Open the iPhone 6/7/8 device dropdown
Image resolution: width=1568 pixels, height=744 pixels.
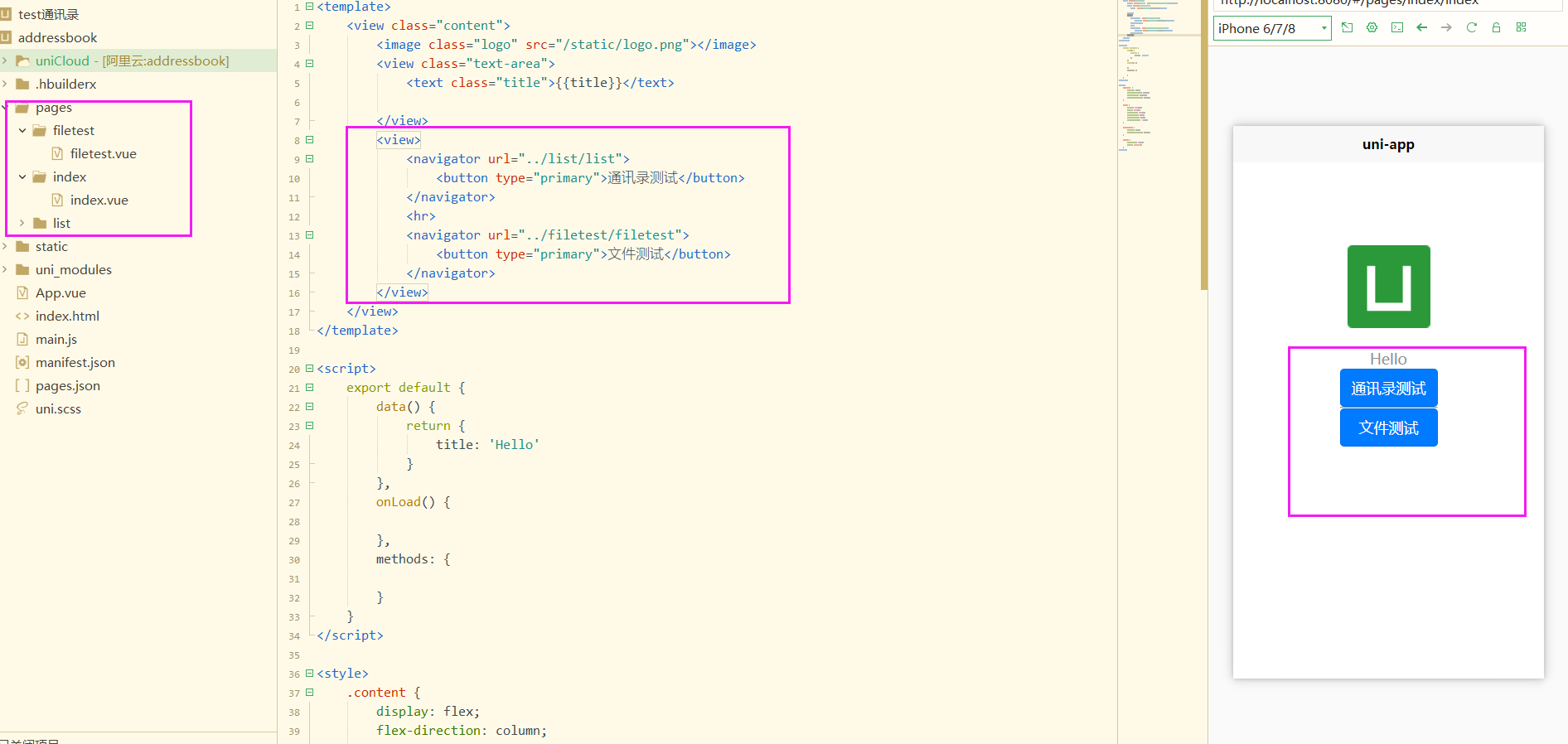click(1272, 28)
